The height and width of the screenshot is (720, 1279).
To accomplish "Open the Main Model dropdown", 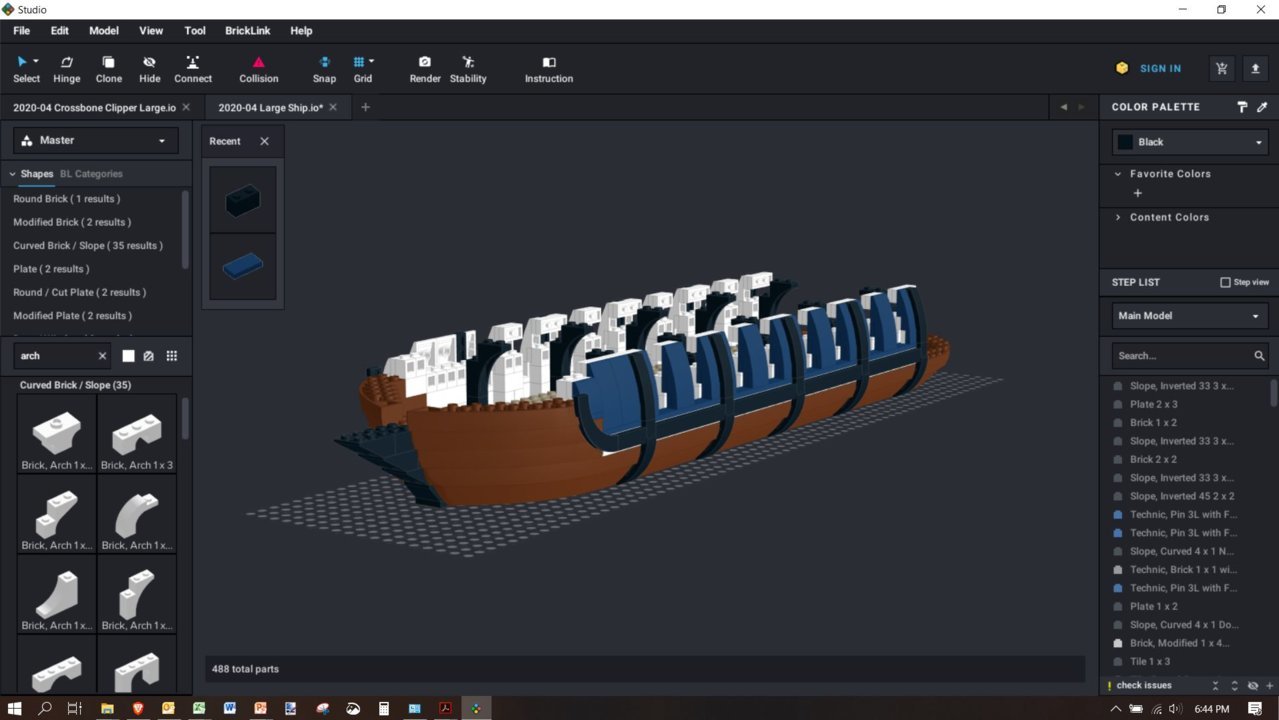I will [x=1190, y=316].
